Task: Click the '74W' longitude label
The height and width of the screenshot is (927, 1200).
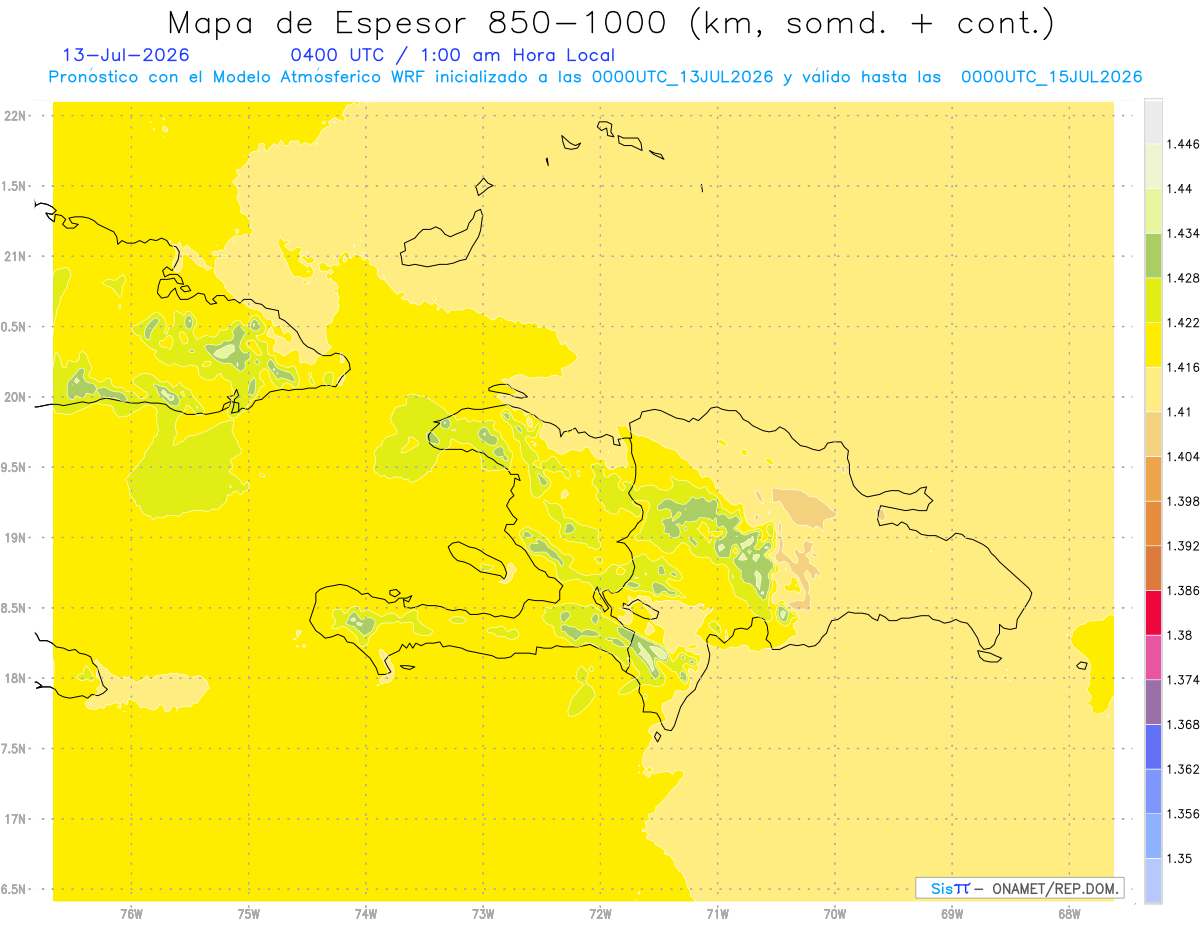Action: pyautogui.click(x=366, y=914)
